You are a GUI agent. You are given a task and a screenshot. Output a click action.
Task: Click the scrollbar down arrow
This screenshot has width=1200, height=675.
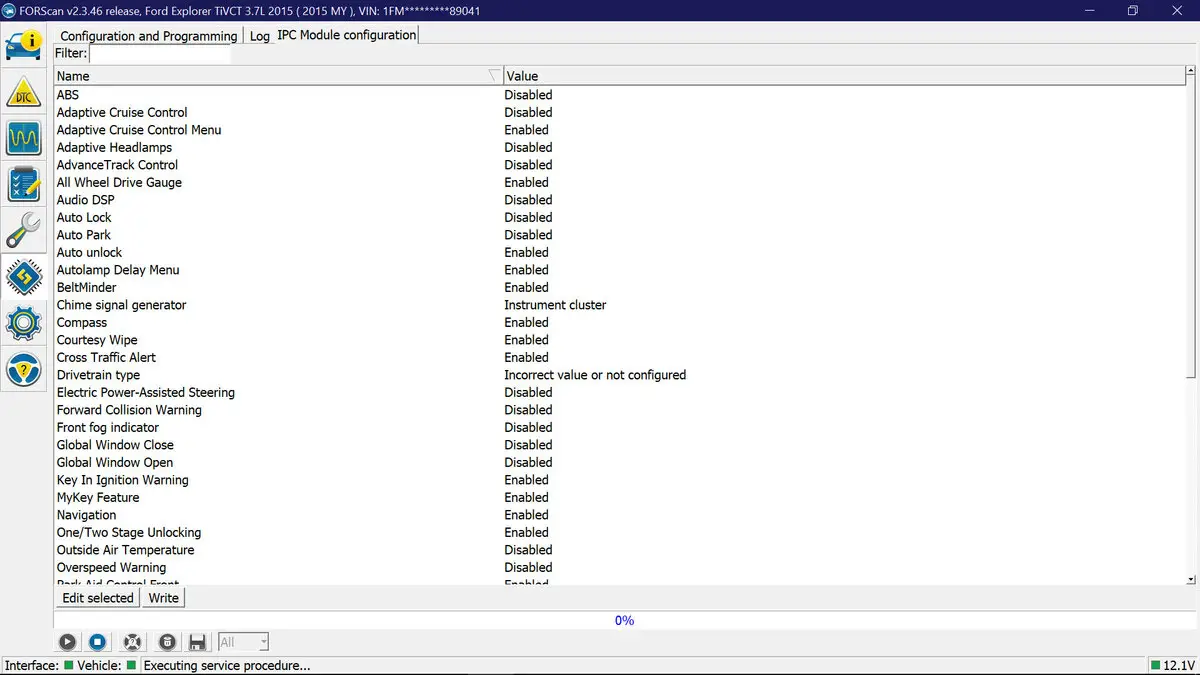(x=1191, y=579)
